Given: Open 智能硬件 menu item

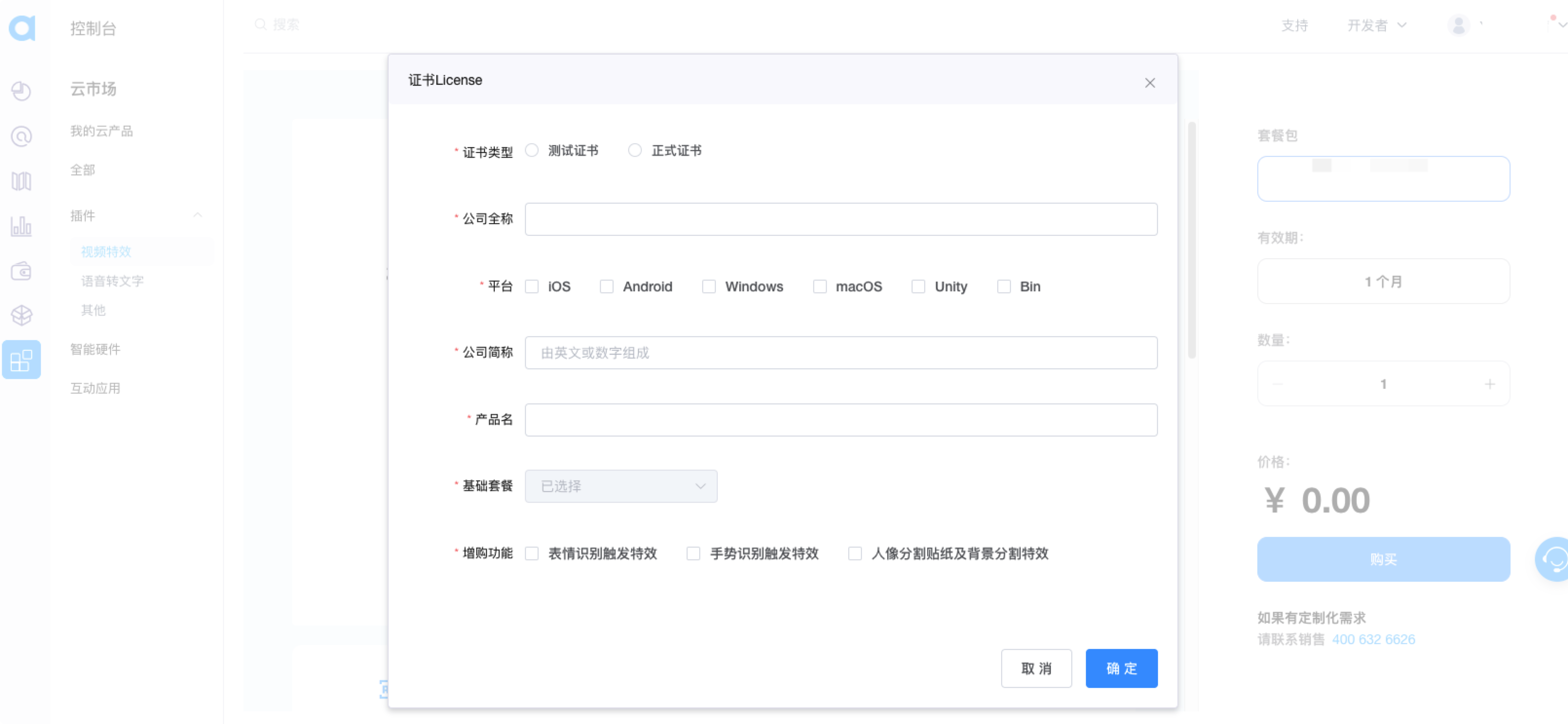Looking at the screenshot, I should tap(95, 349).
